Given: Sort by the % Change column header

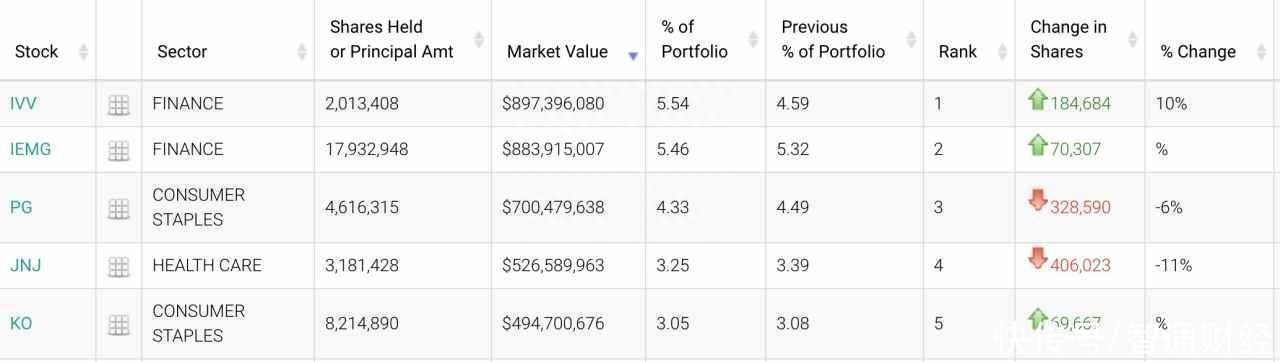Looking at the screenshot, I should coord(1198,51).
